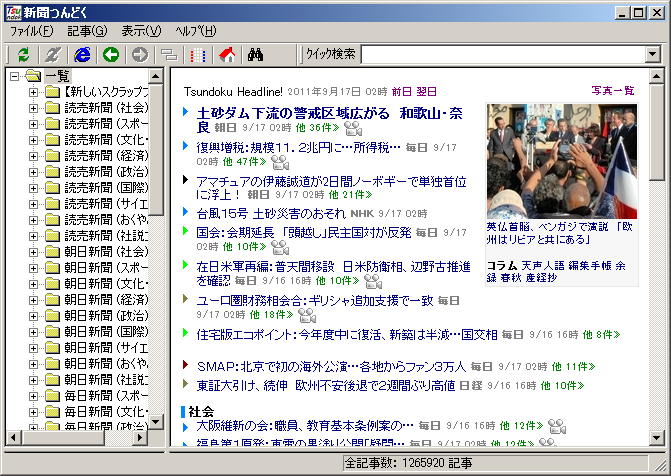Expand 読売新聞 (政治) tree node
671x476 pixels.
click(33, 172)
